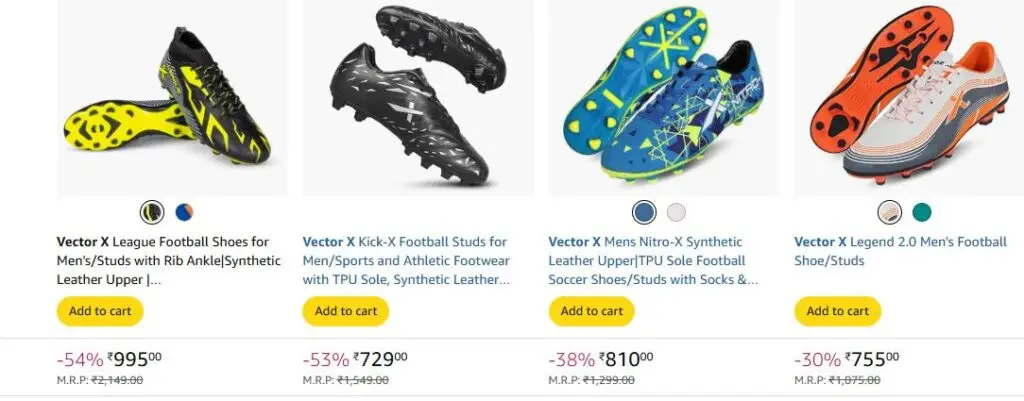Choose white color swatch for Nitro-X shoes
Viewport: 1024px width, 401px height.
[x=677, y=212]
